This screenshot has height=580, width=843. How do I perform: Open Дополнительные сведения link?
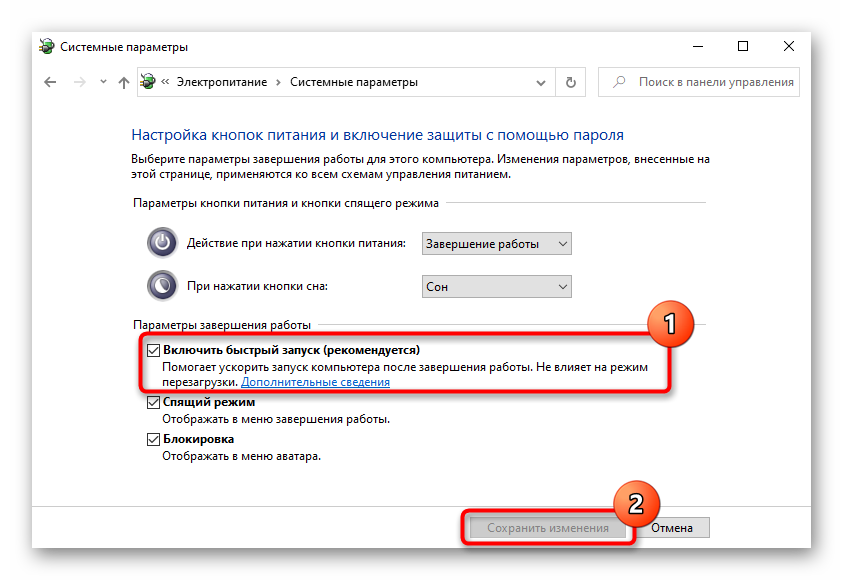pos(315,382)
